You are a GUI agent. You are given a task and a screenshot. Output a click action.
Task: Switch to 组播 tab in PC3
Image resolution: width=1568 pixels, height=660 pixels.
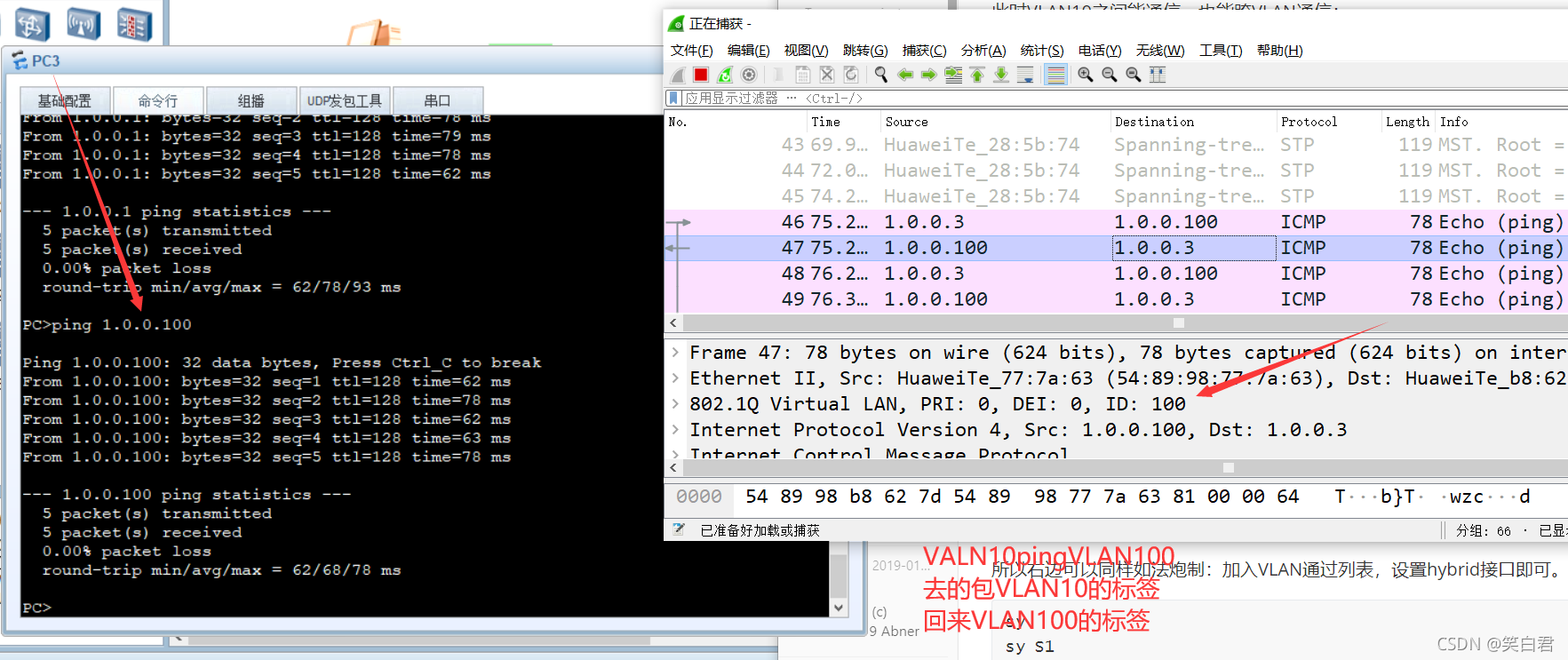click(251, 100)
